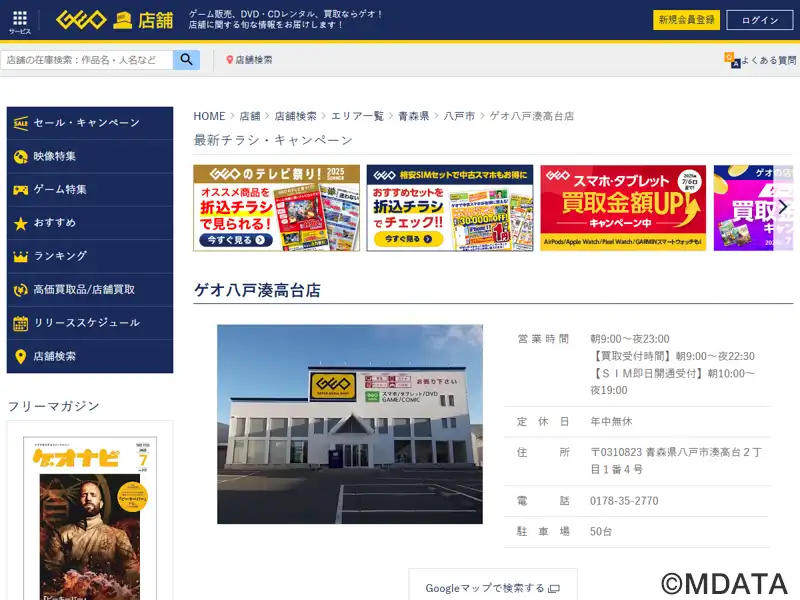Screen dimensions: 800x600
Task: Click the GEO logo in the header
Action: pos(81,20)
